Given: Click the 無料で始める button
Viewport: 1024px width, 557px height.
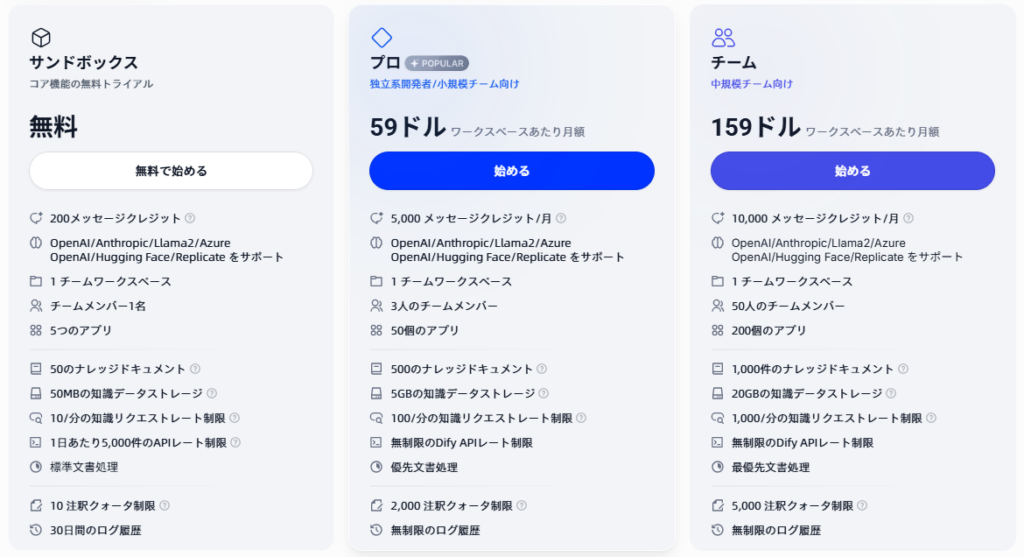Looking at the screenshot, I should 171,171.
